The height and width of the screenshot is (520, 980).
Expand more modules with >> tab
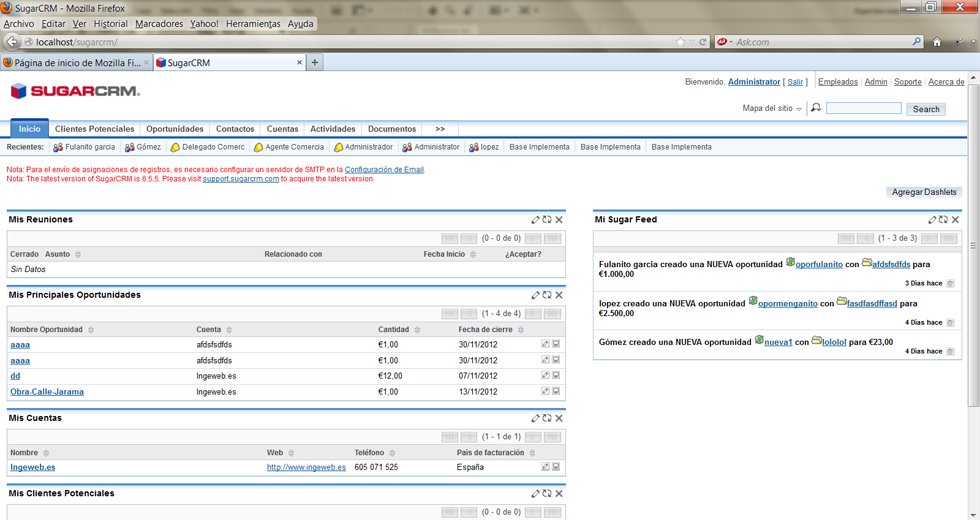coord(440,129)
